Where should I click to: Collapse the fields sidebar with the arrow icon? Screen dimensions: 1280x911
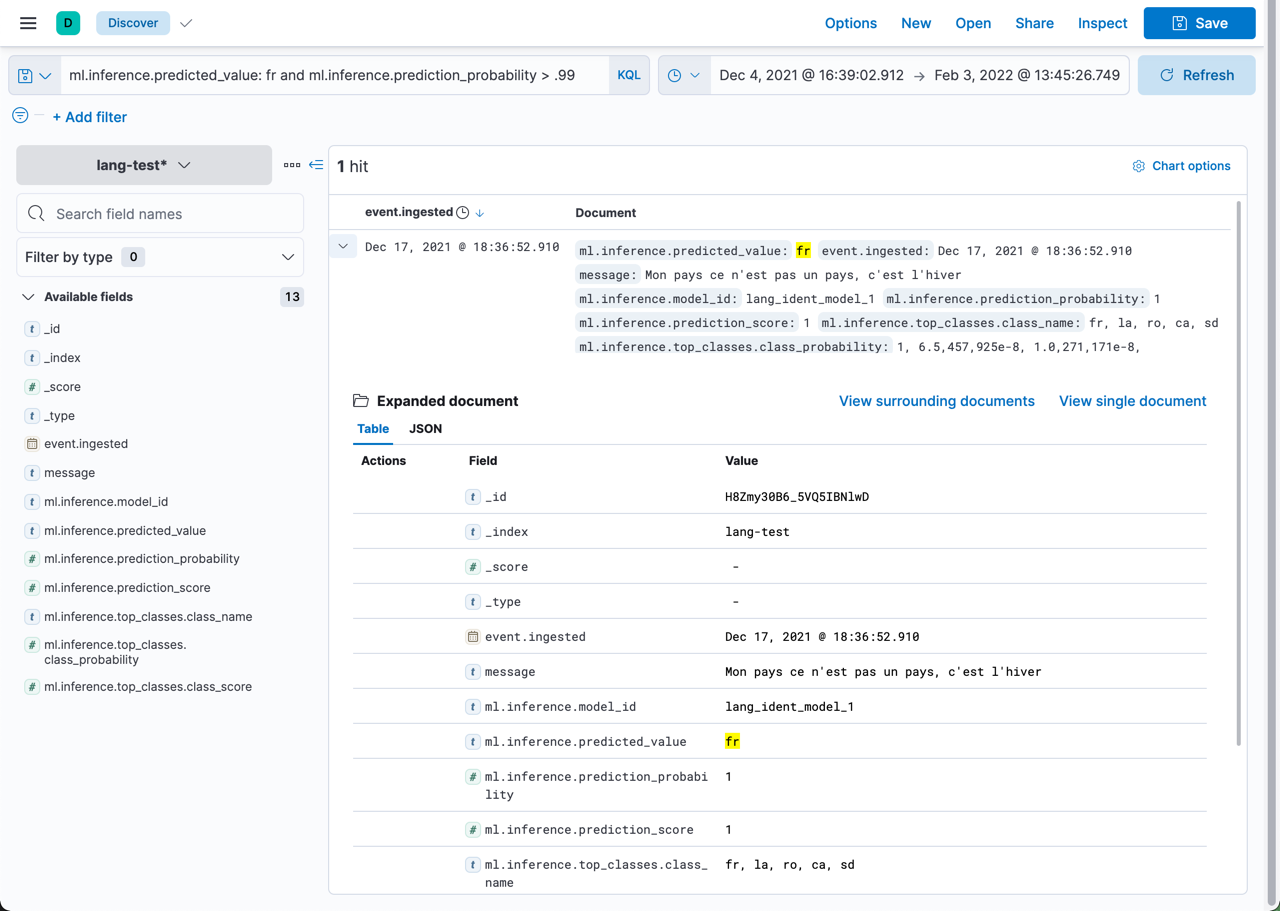[x=316, y=165]
